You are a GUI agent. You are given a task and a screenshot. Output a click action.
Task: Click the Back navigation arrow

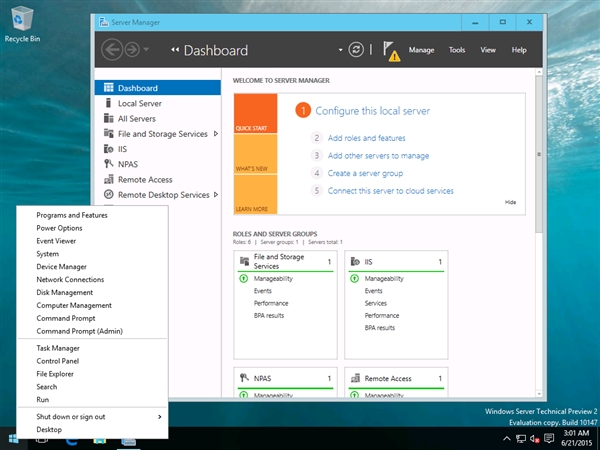(x=112, y=49)
